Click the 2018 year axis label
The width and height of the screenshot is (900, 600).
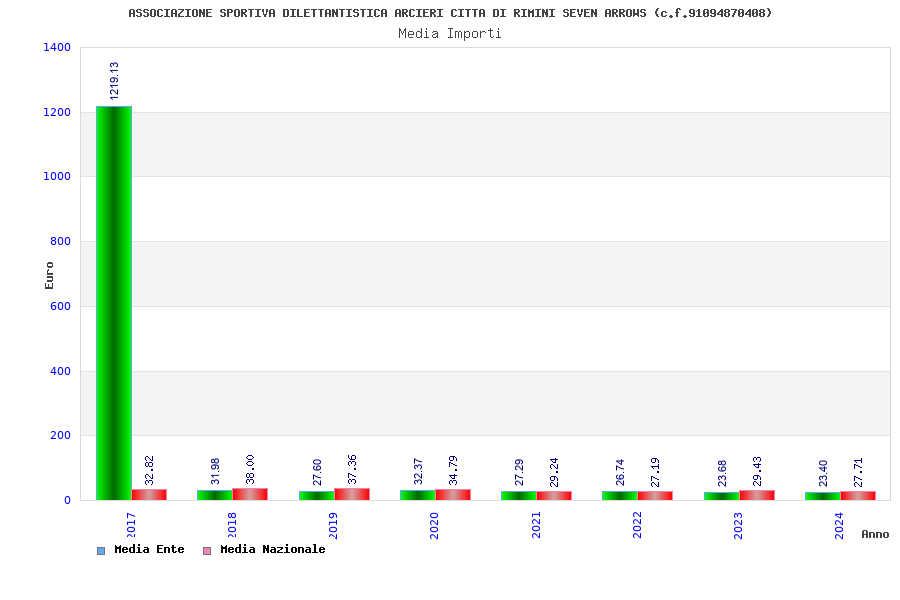pyautogui.click(x=232, y=525)
